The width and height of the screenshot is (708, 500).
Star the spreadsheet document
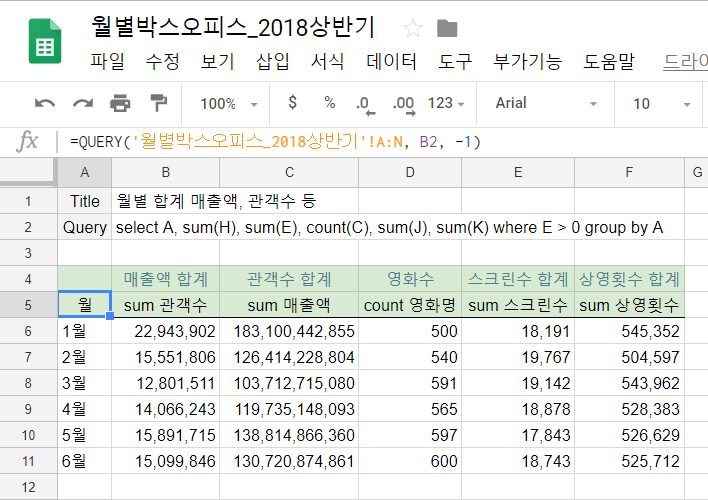(x=411, y=28)
